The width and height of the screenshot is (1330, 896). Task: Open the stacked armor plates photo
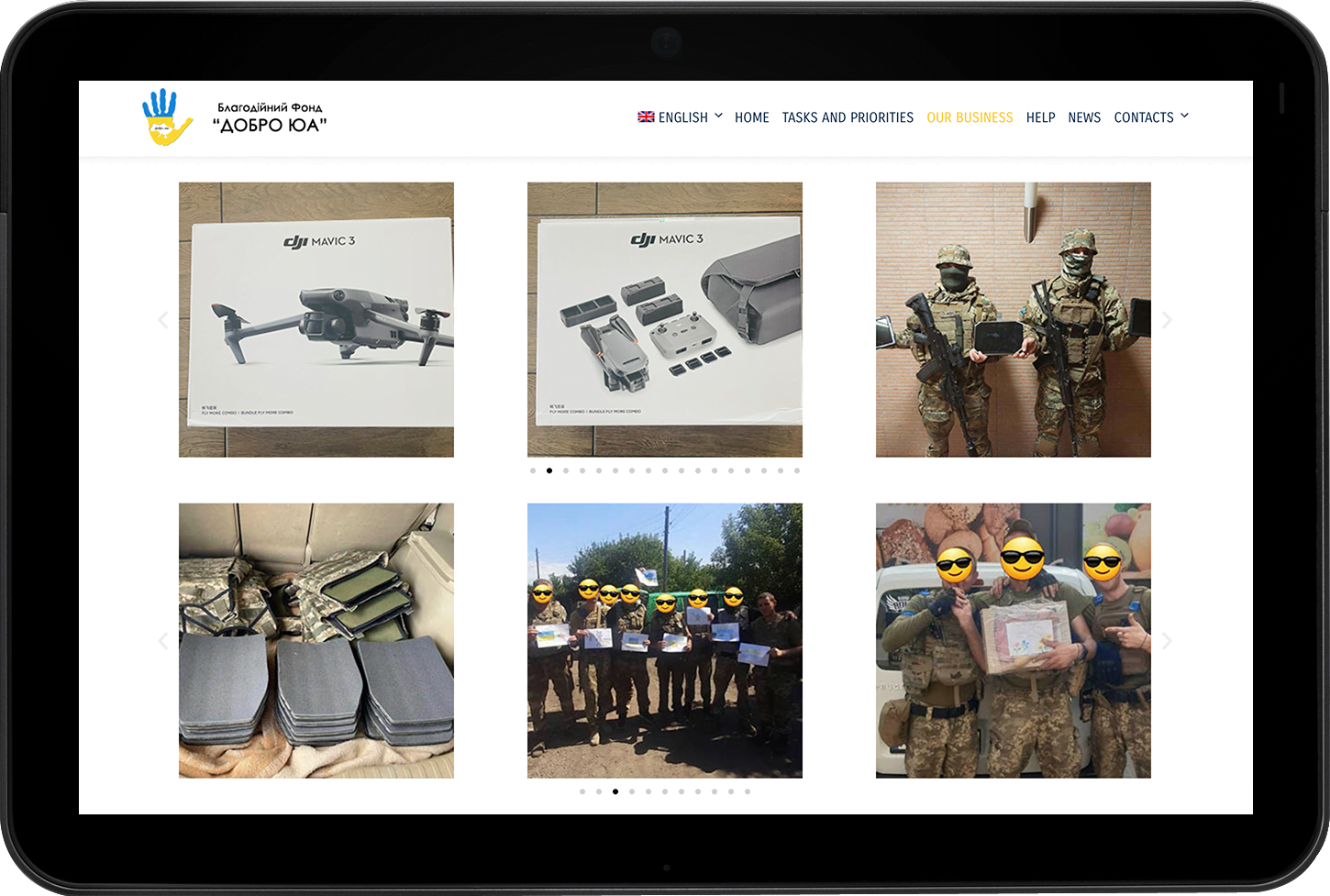(316, 641)
